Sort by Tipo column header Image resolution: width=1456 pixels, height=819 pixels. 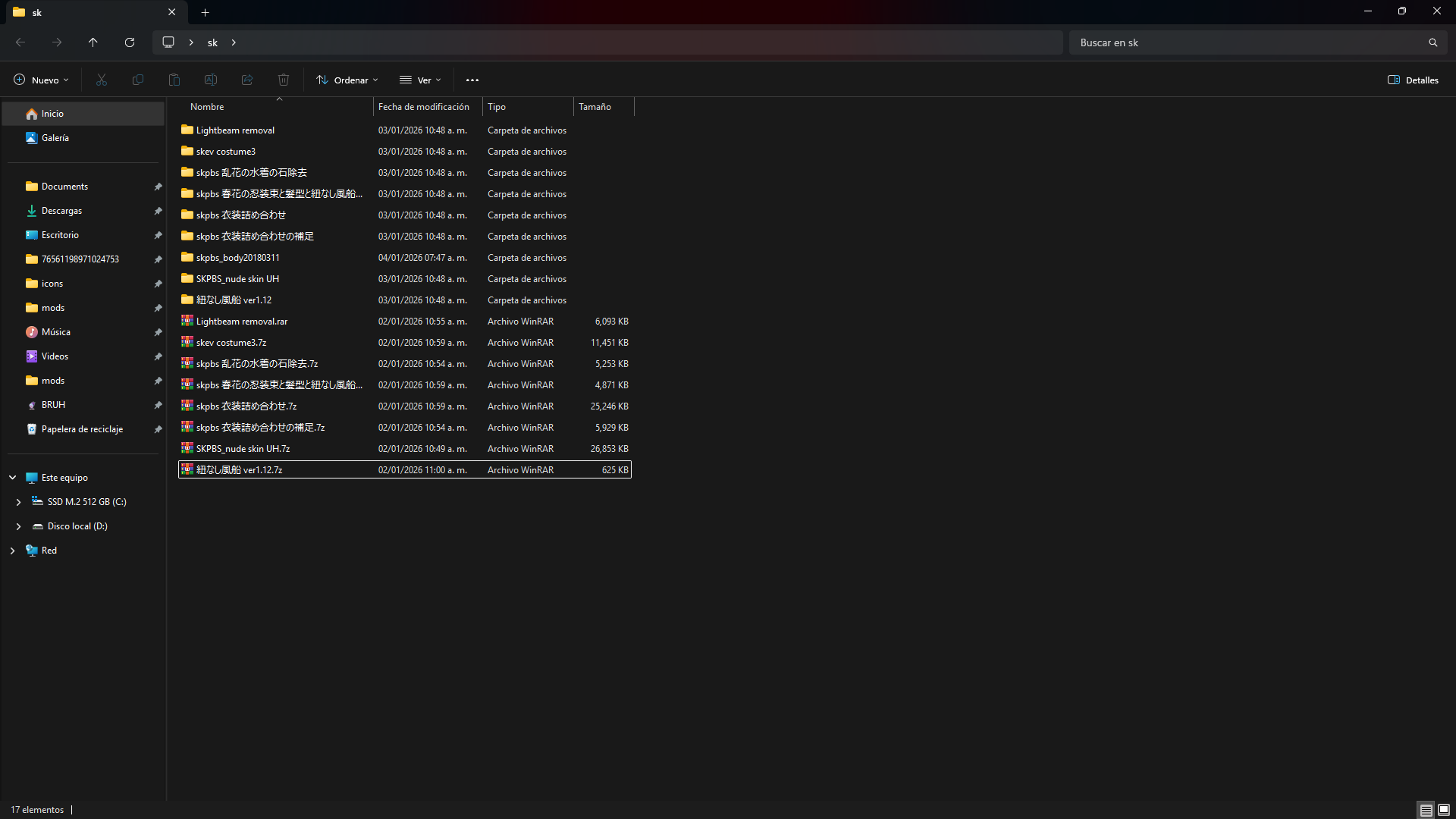tap(529, 107)
